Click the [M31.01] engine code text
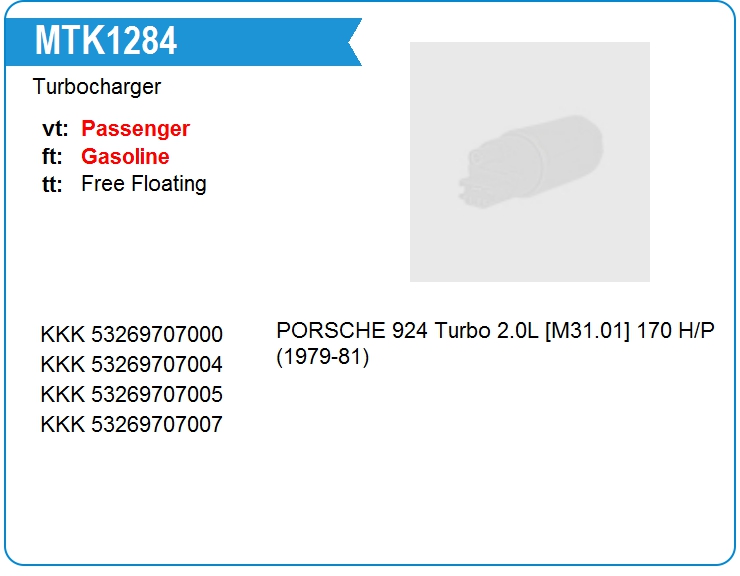The height and width of the screenshot is (576, 740). click(x=587, y=330)
